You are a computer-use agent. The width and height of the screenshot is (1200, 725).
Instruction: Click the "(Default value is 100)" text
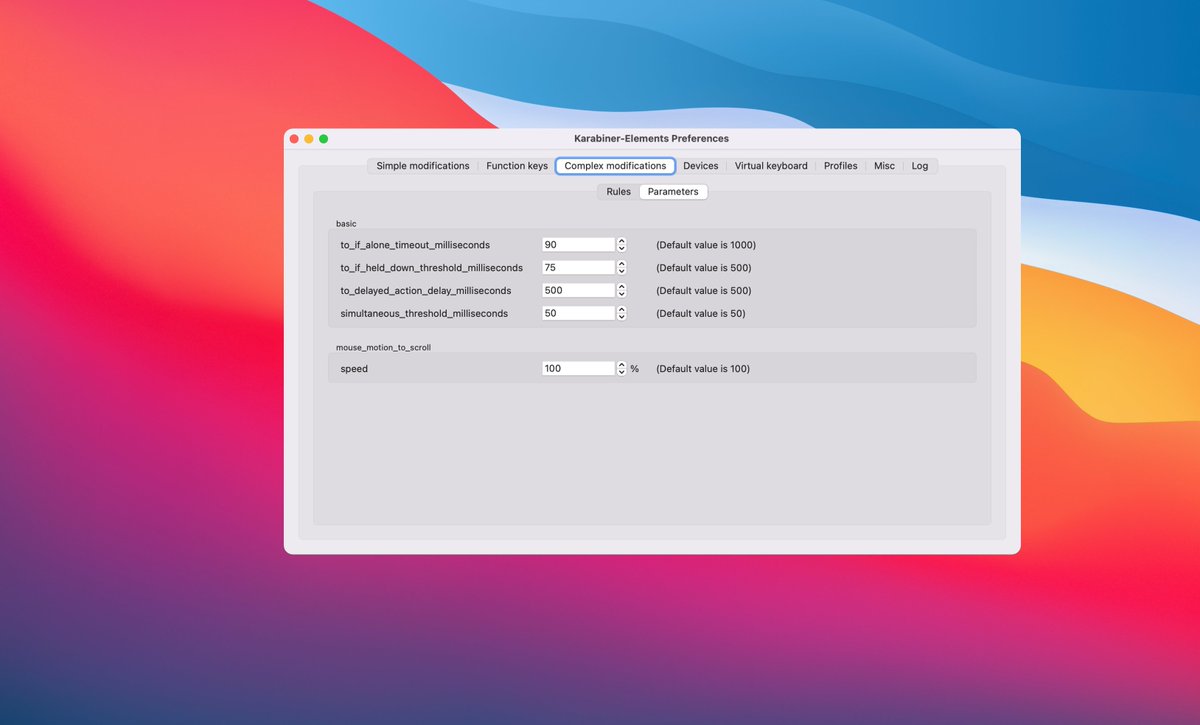pos(703,369)
